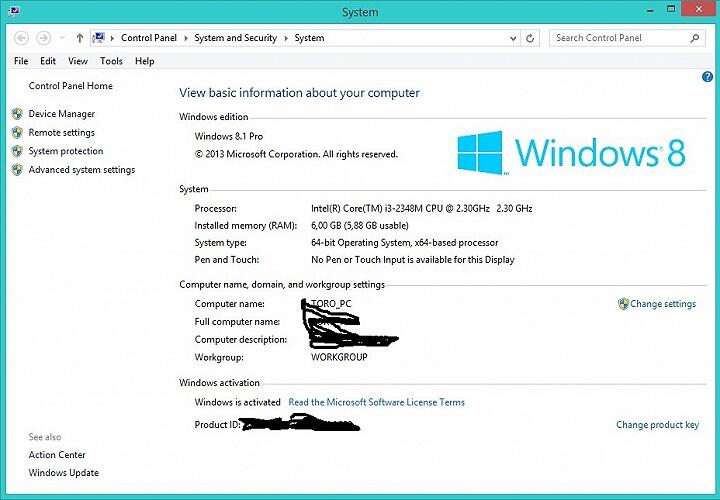720x500 pixels.
Task: Click the Windows 8 logo
Action: (571, 152)
